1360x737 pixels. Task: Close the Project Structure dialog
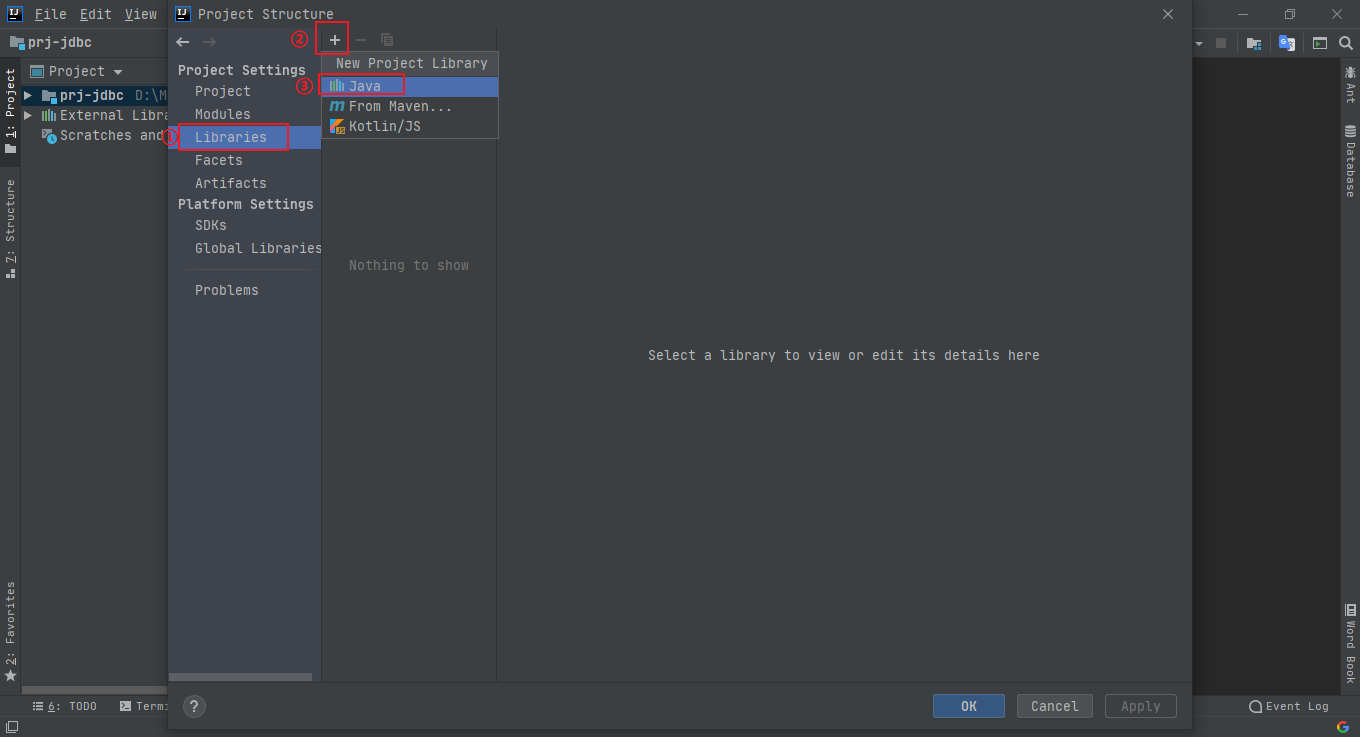point(1168,14)
